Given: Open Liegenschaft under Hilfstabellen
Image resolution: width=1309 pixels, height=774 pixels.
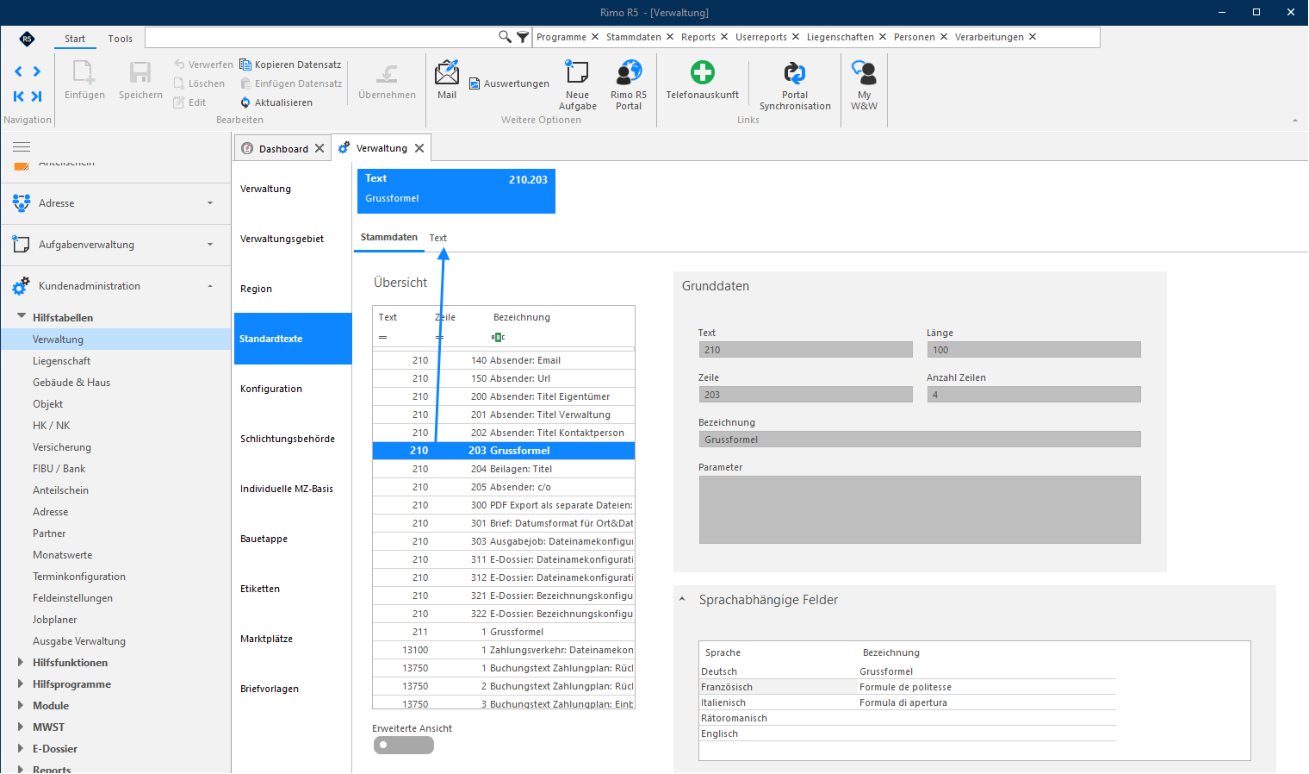Looking at the screenshot, I should tap(62, 361).
